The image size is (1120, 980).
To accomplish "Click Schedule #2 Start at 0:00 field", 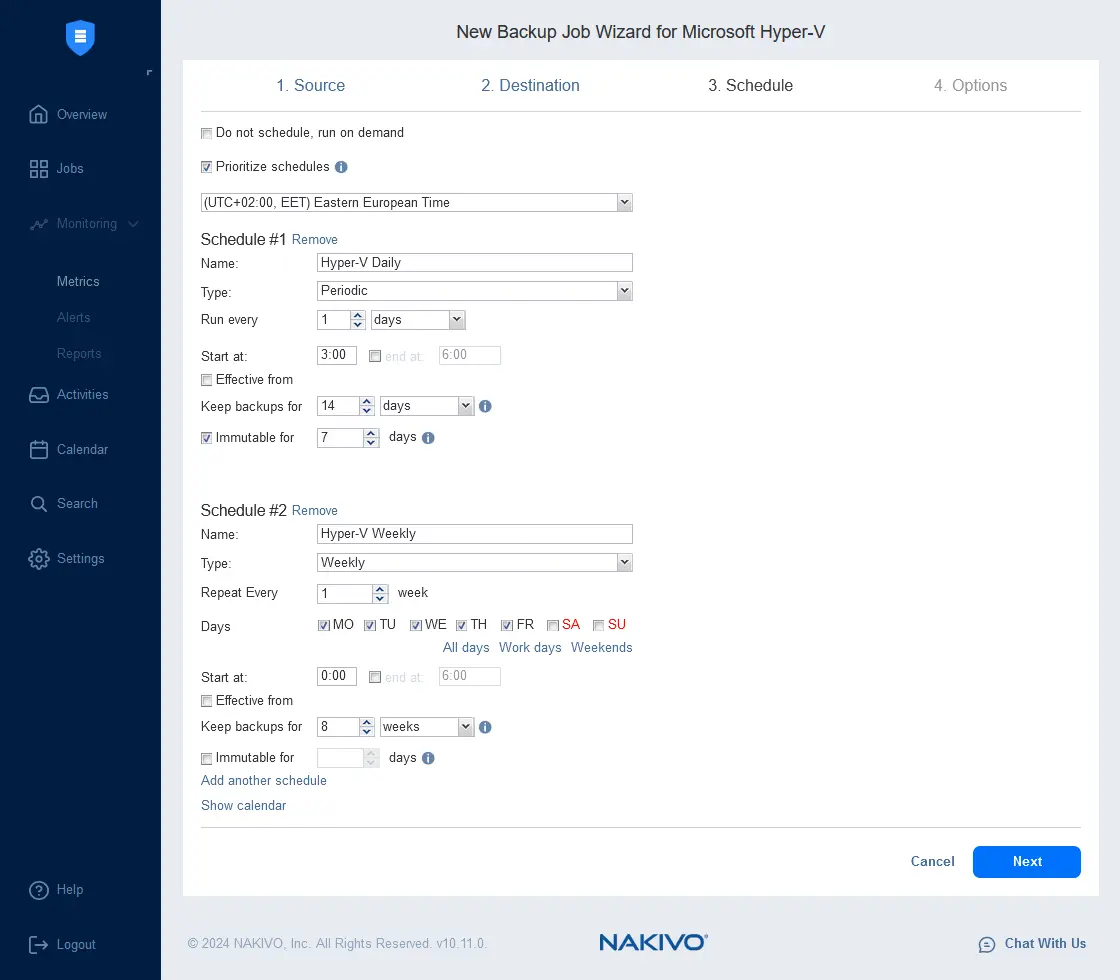I will click(336, 676).
